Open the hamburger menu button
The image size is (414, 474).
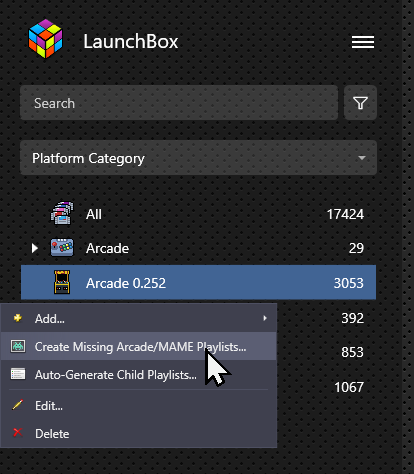point(363,42)
